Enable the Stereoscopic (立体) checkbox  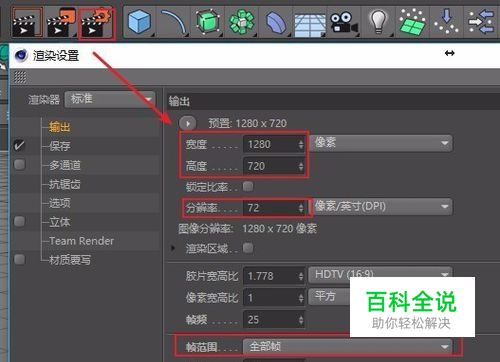19,221
